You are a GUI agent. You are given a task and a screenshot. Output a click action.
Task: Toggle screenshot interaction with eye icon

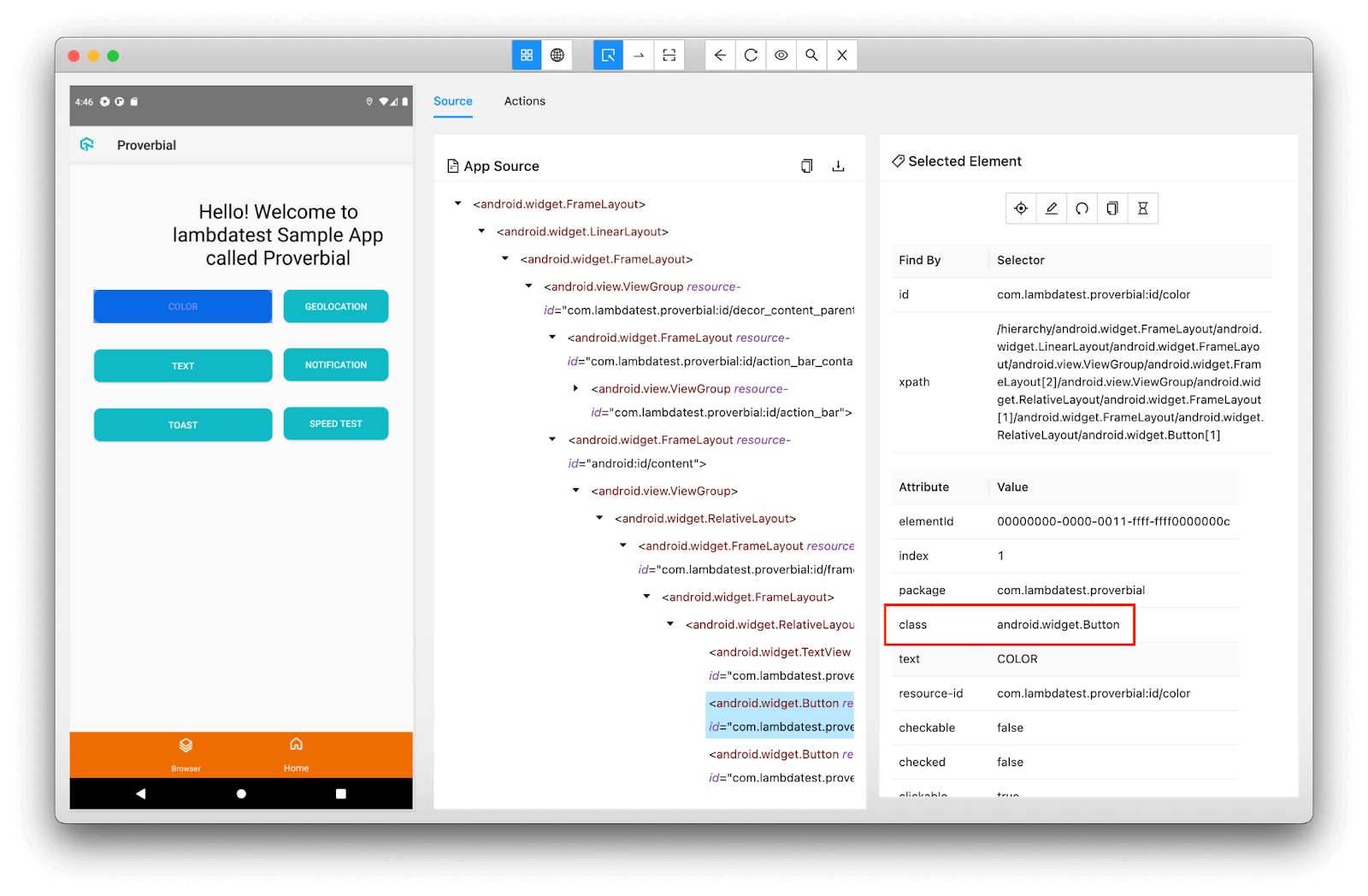pos(781,55)
